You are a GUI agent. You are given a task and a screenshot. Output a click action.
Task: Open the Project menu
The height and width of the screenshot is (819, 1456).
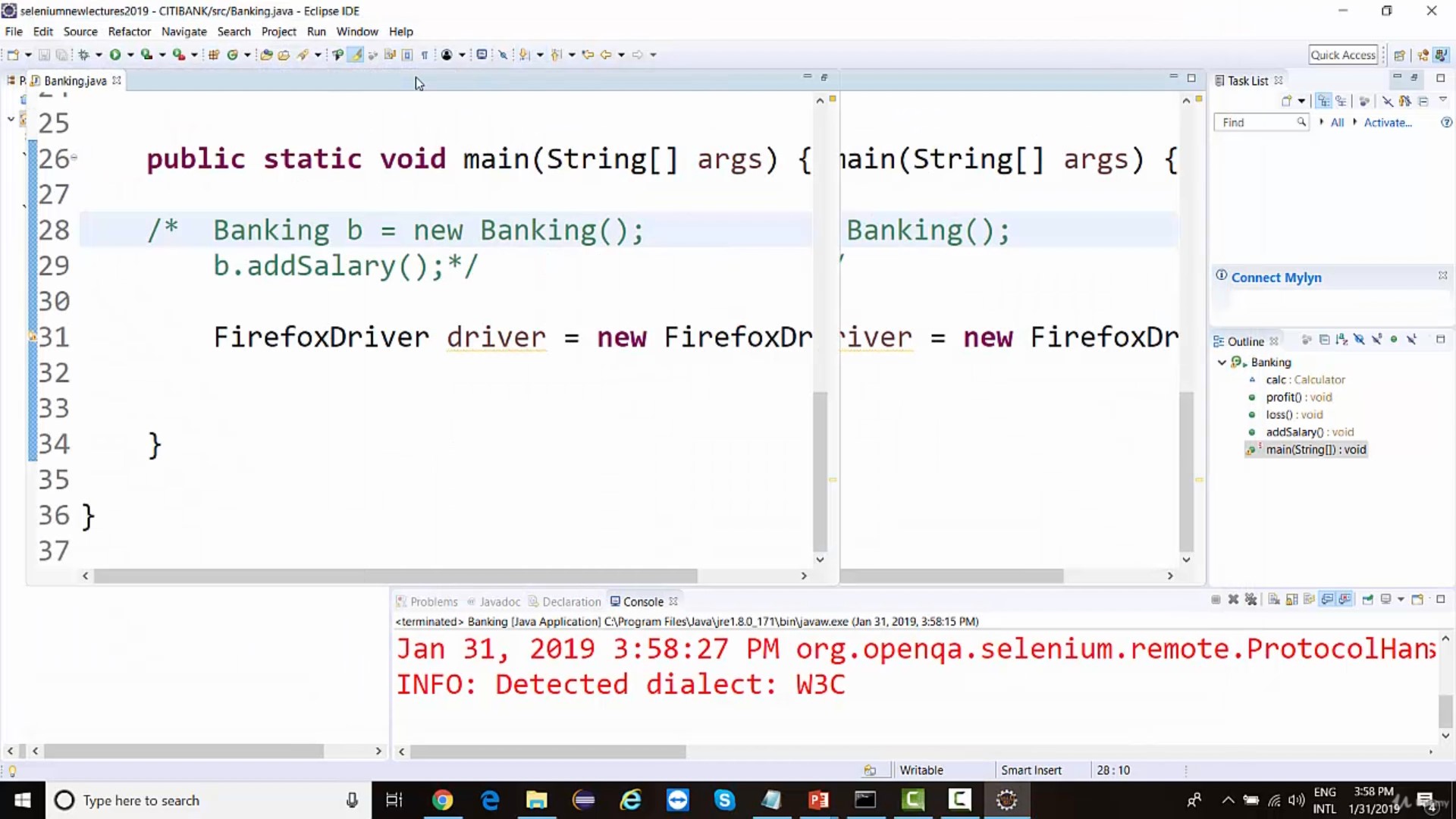tap(278, 32)
